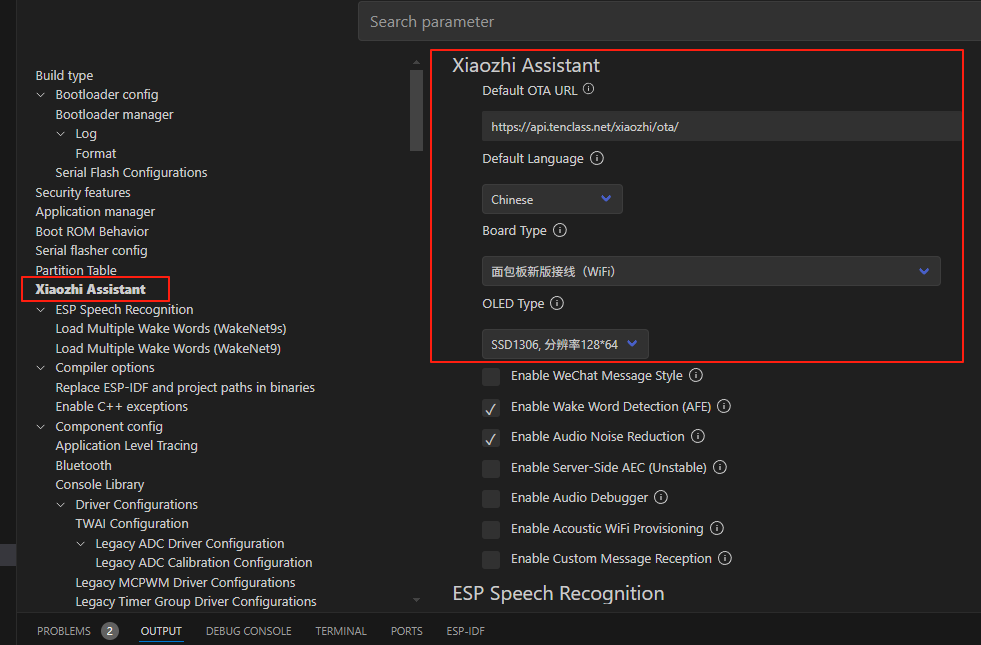Show info for Enable Wake Word Detection
Screen dimensions: 981x645
coord(724,407)
